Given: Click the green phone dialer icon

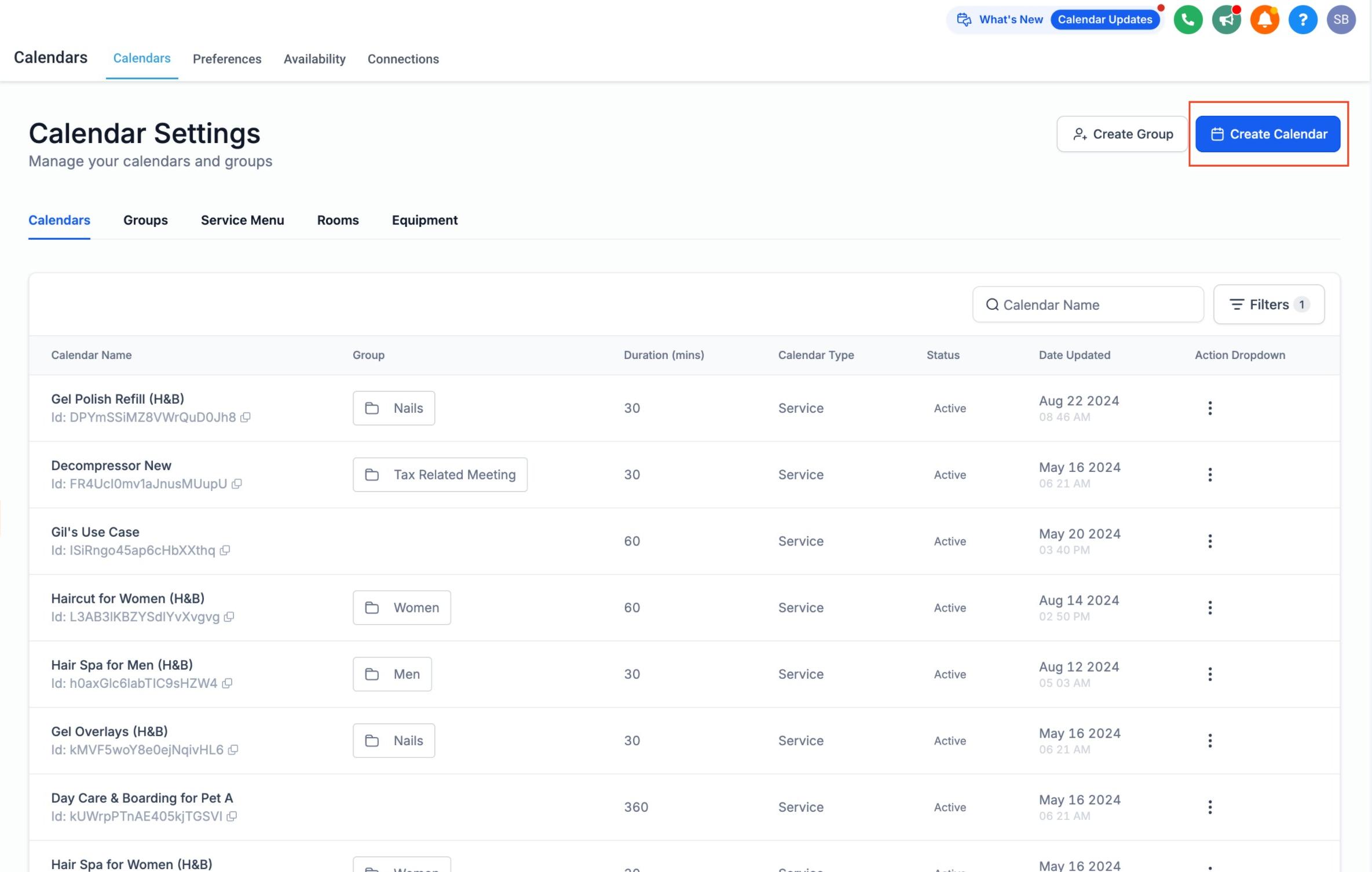Looking at the screenshot, I should click(x=1188, y=20).
